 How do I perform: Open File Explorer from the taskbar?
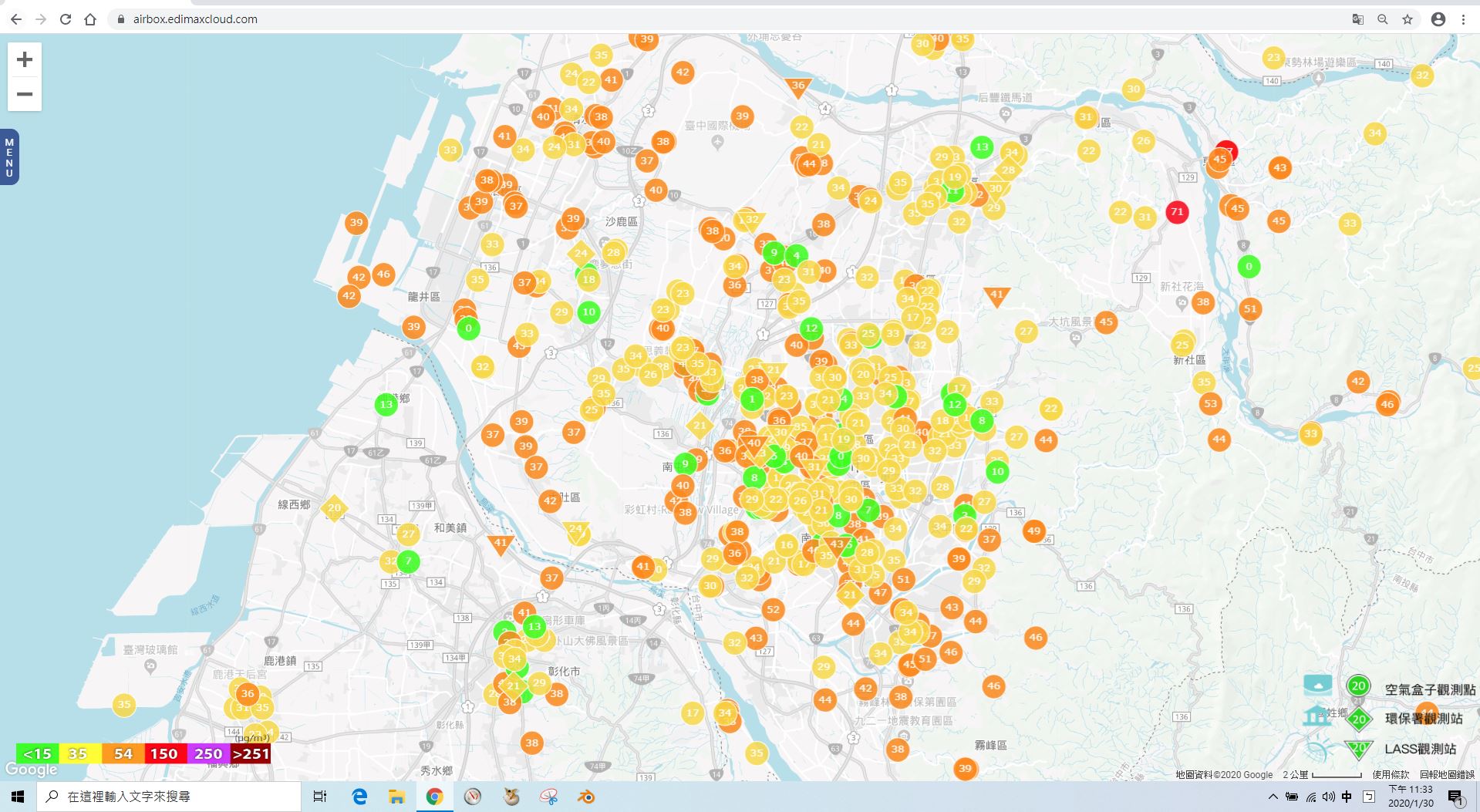click(396, 797)
